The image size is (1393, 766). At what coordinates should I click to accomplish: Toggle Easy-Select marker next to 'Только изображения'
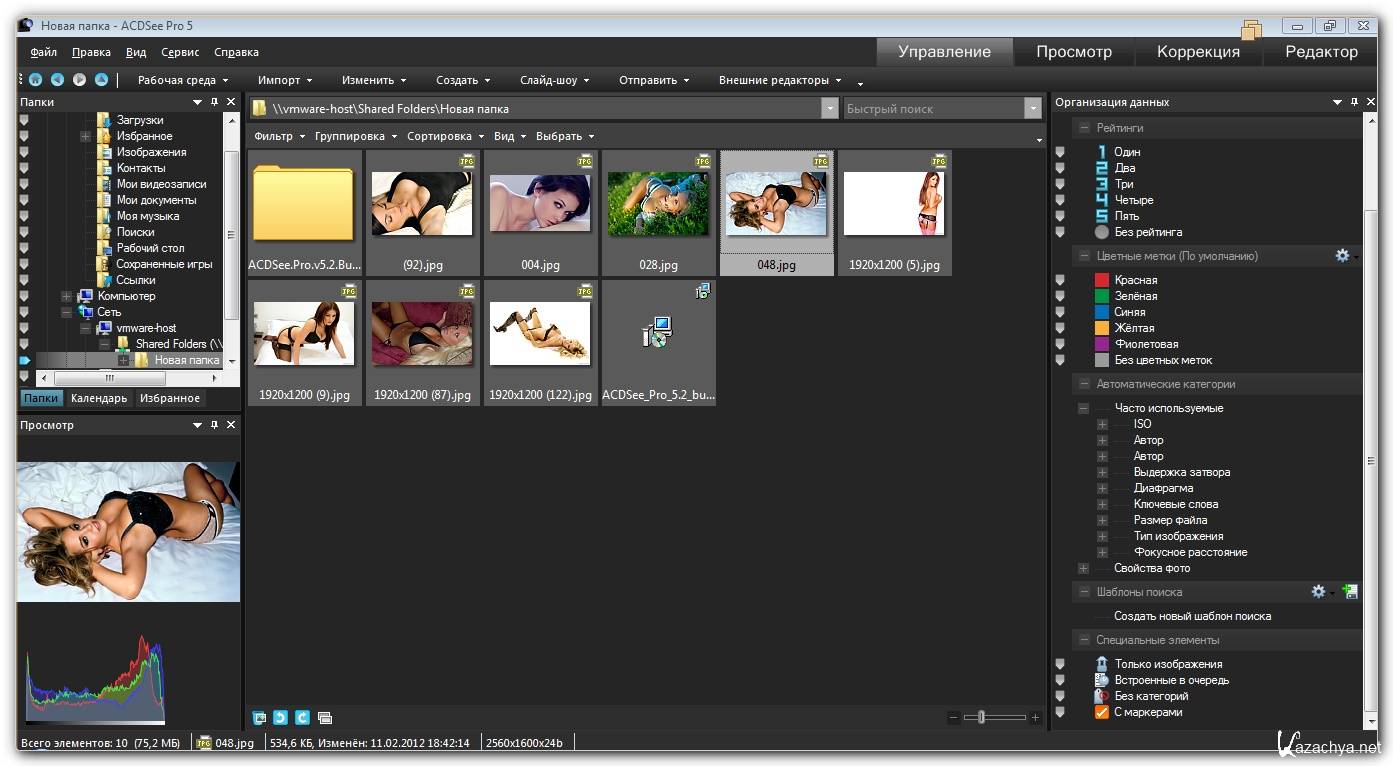(1060, 664)
